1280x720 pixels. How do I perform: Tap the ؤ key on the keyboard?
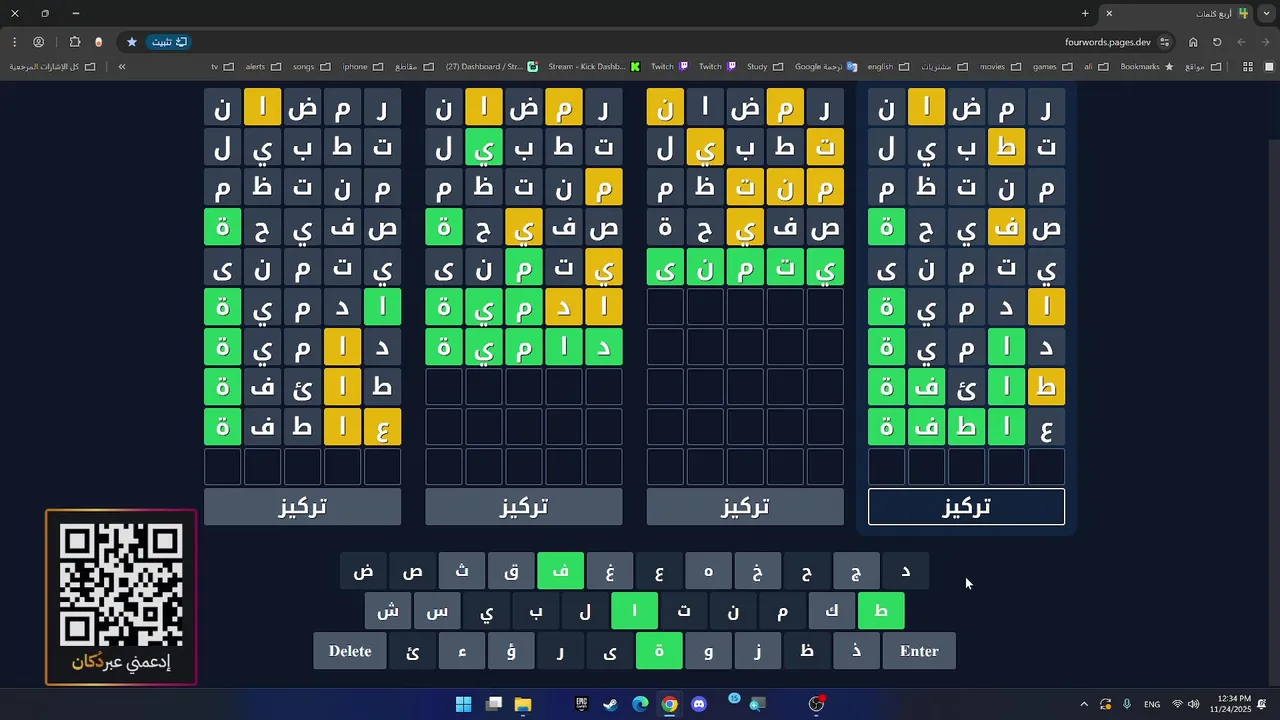(511, 651)
